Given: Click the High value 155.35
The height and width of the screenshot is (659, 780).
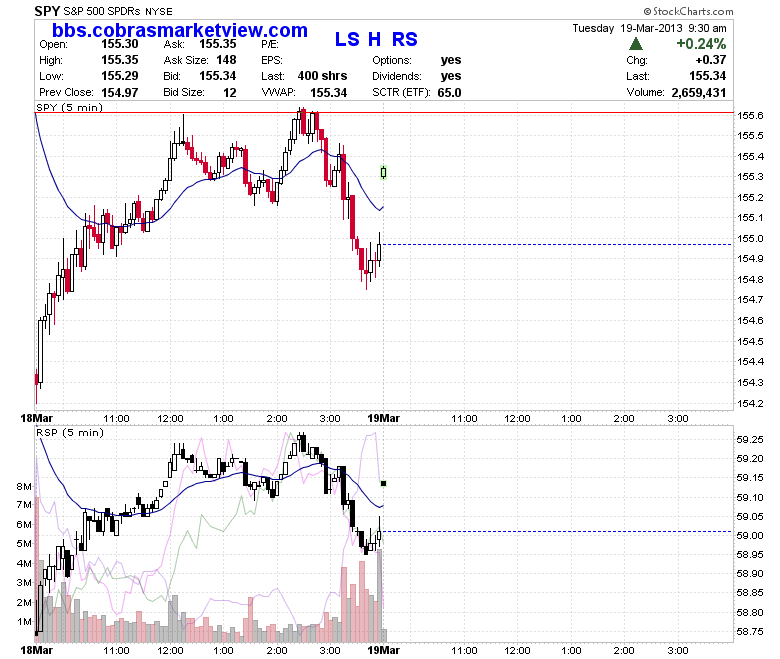Looking at the screenshot, I should pos(119,60).
